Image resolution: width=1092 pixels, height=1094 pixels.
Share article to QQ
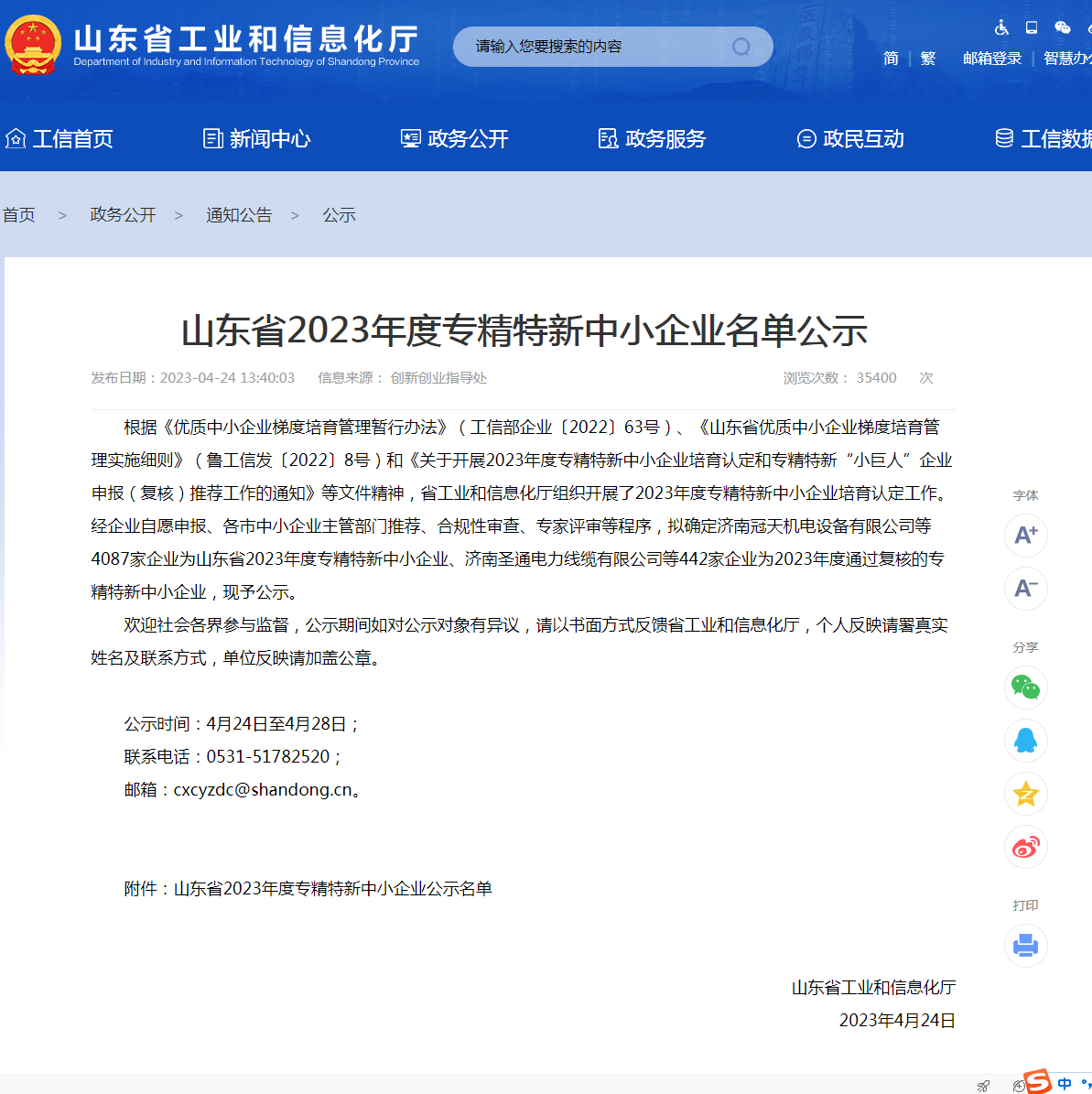point(1026,741)
